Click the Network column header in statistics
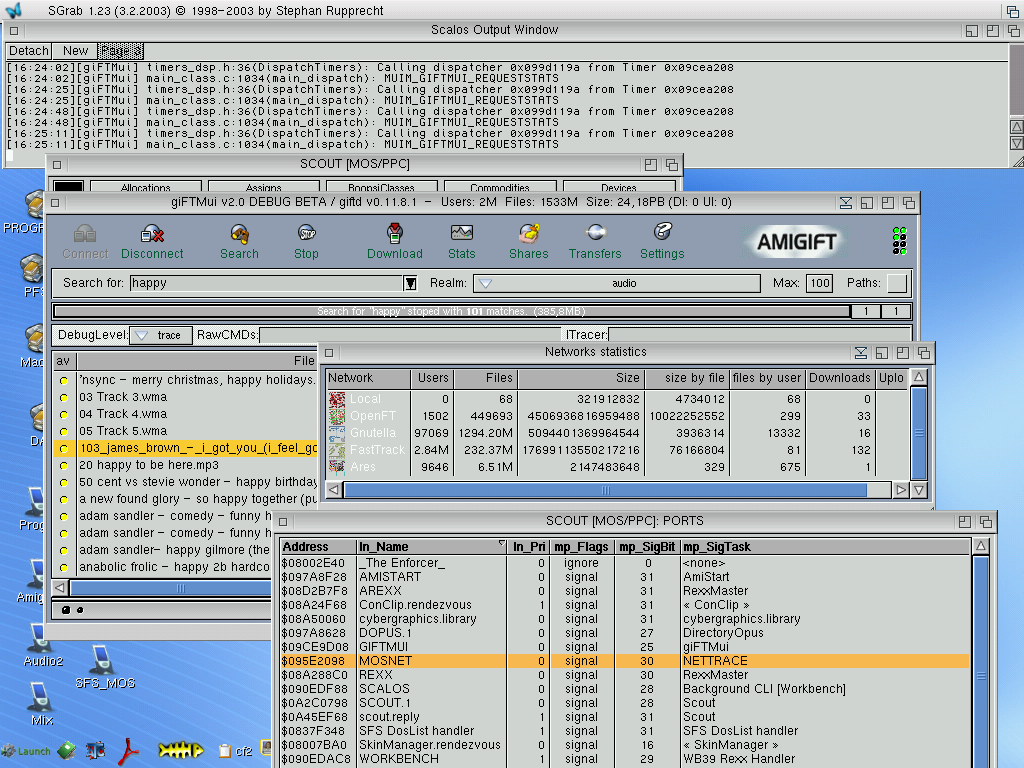This screenshot has height=768, width=1024. (x=368, y=378)
